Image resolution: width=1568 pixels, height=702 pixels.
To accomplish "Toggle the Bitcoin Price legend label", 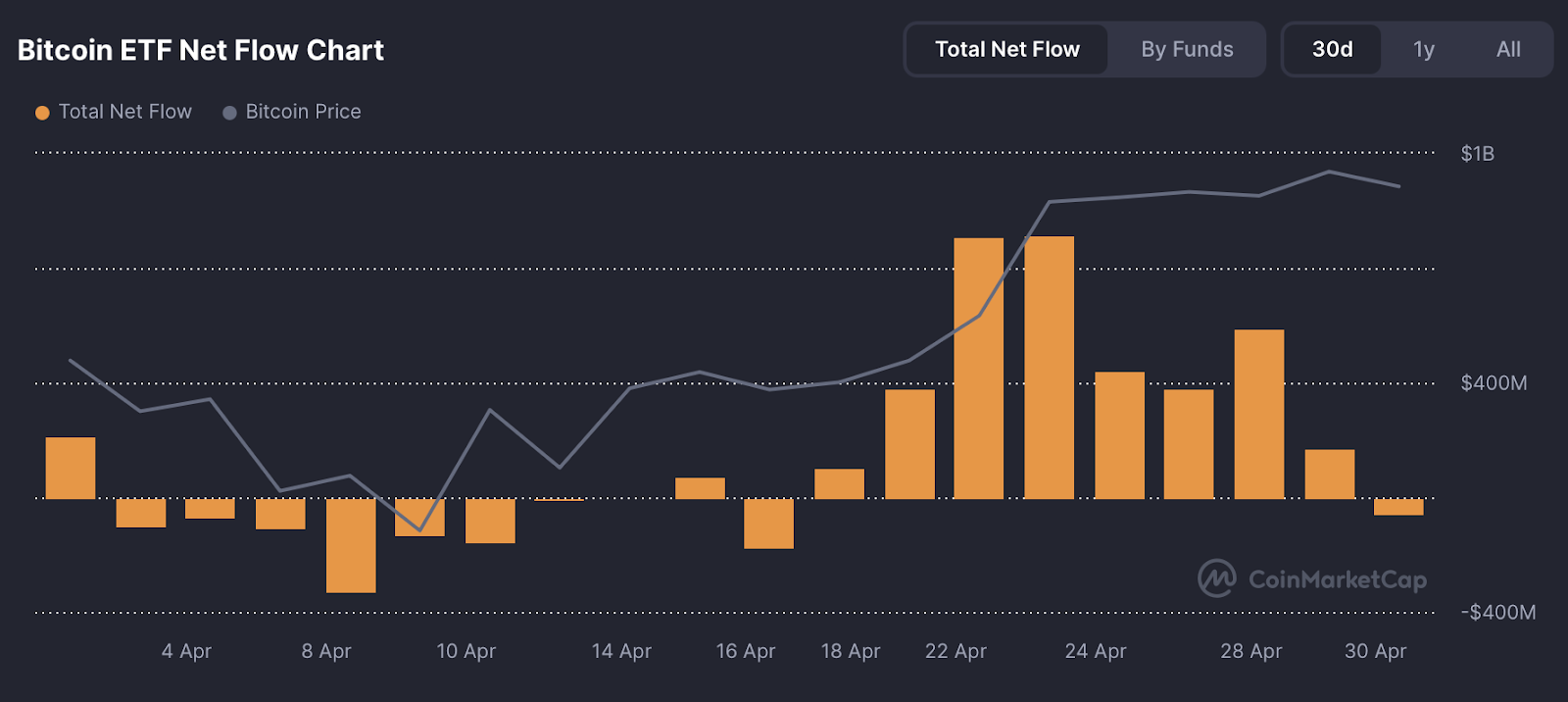I will click(303, 112).
